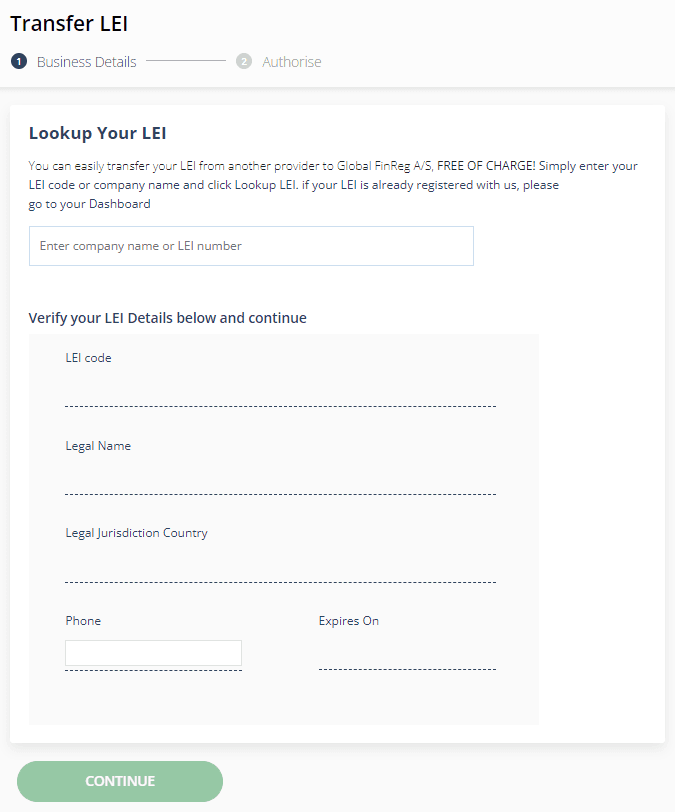Click the Legal Jurisdiction Country label
675x812 pixels.
point(136,533)
